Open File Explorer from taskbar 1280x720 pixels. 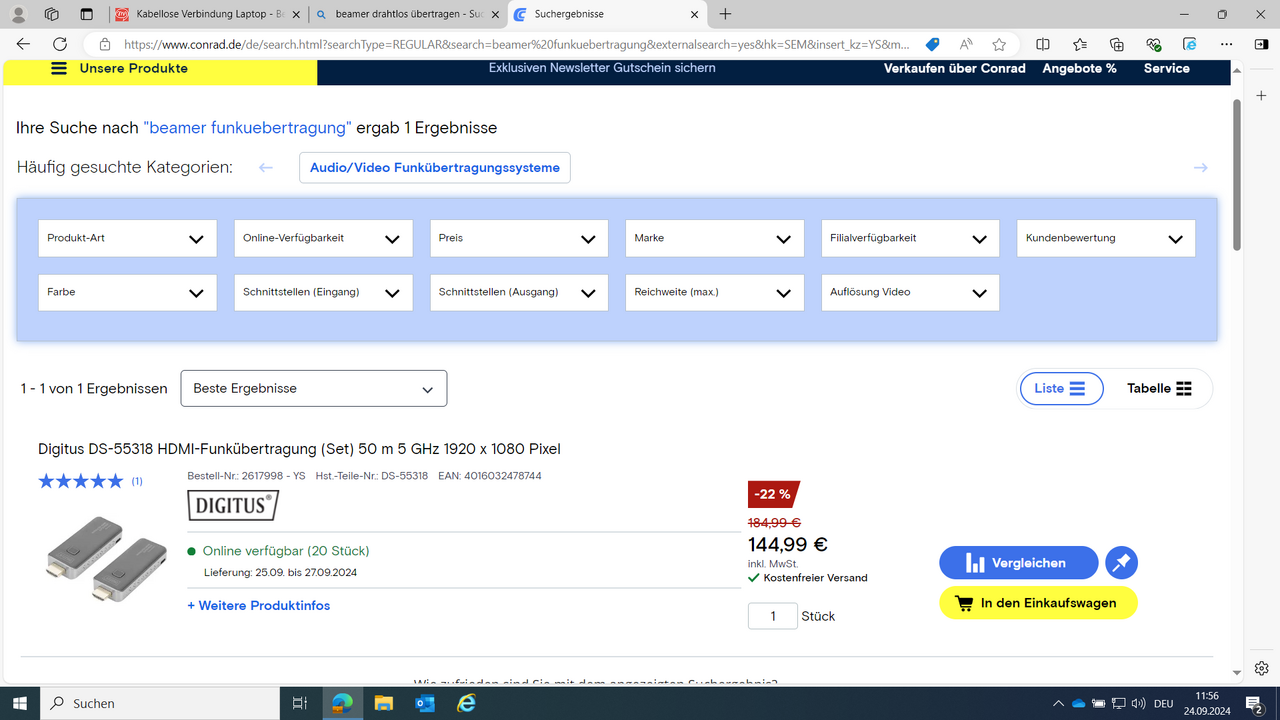pyautogui.click(x=383, y=703)
